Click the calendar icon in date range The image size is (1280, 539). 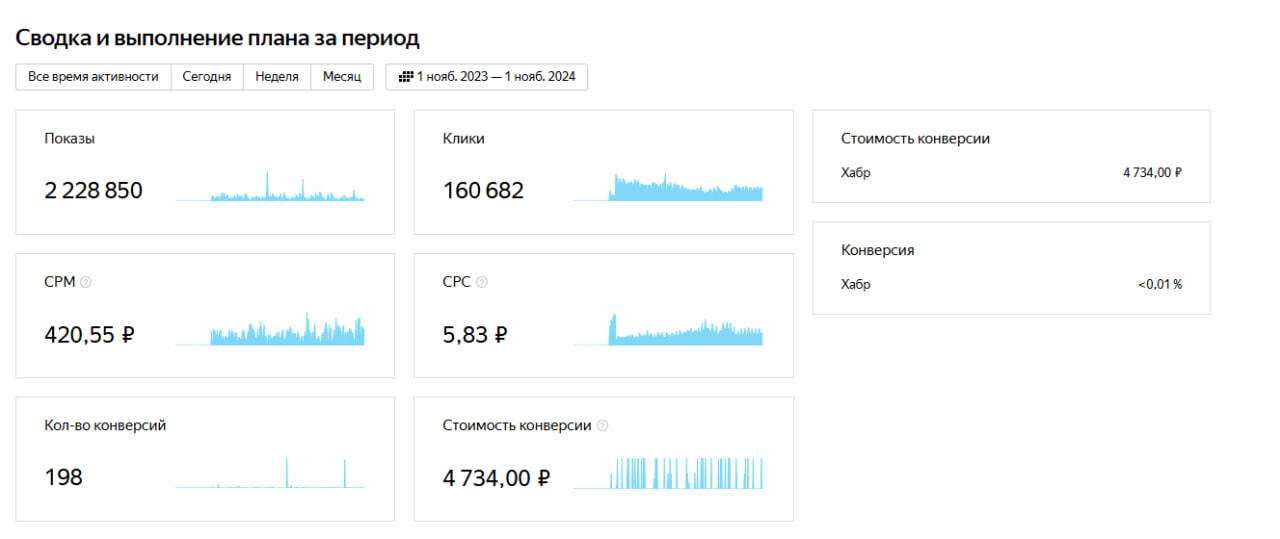point(406,77)
